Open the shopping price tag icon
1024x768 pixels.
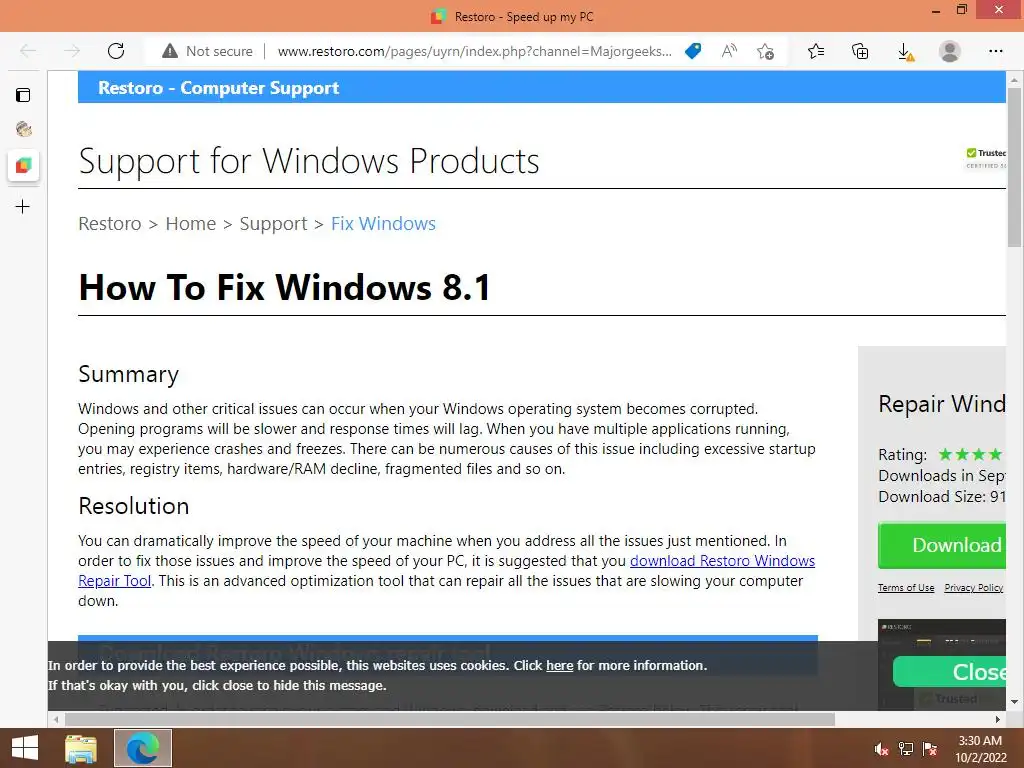[693, 51]
